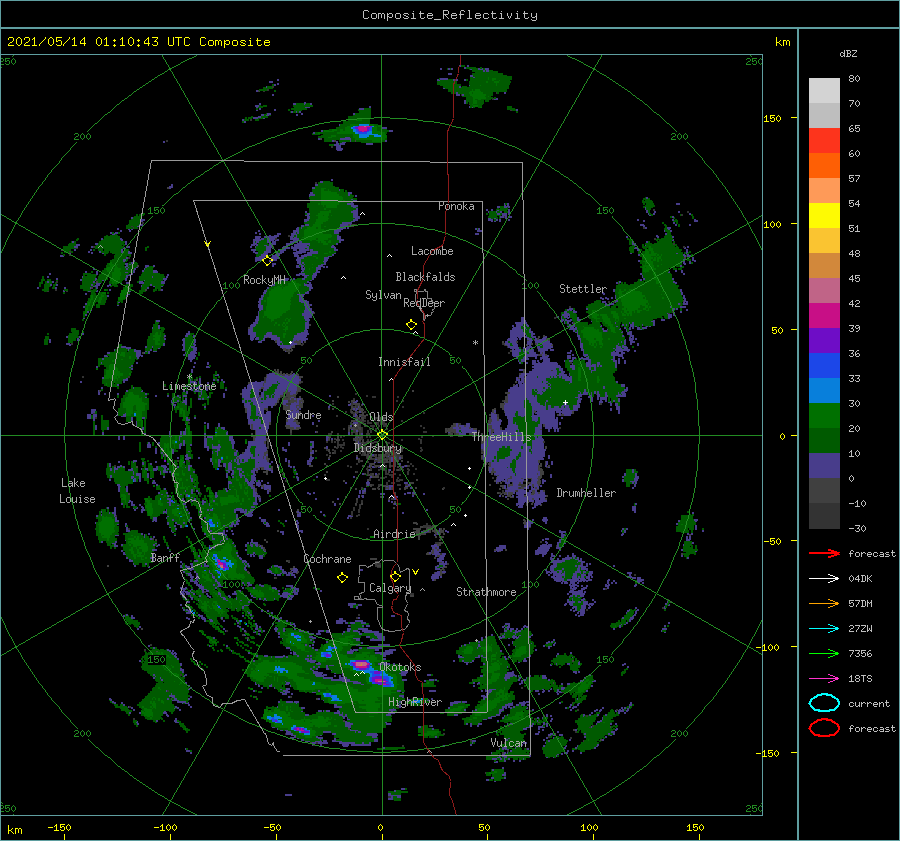Viewport: 900px width, 841px height.
Task: Click the 'Ponoka' map label
Action: click(x=456, y=206)
